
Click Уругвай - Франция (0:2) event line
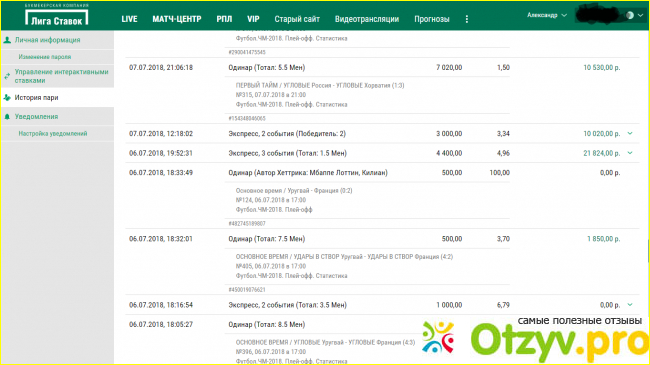coord(294,191)
